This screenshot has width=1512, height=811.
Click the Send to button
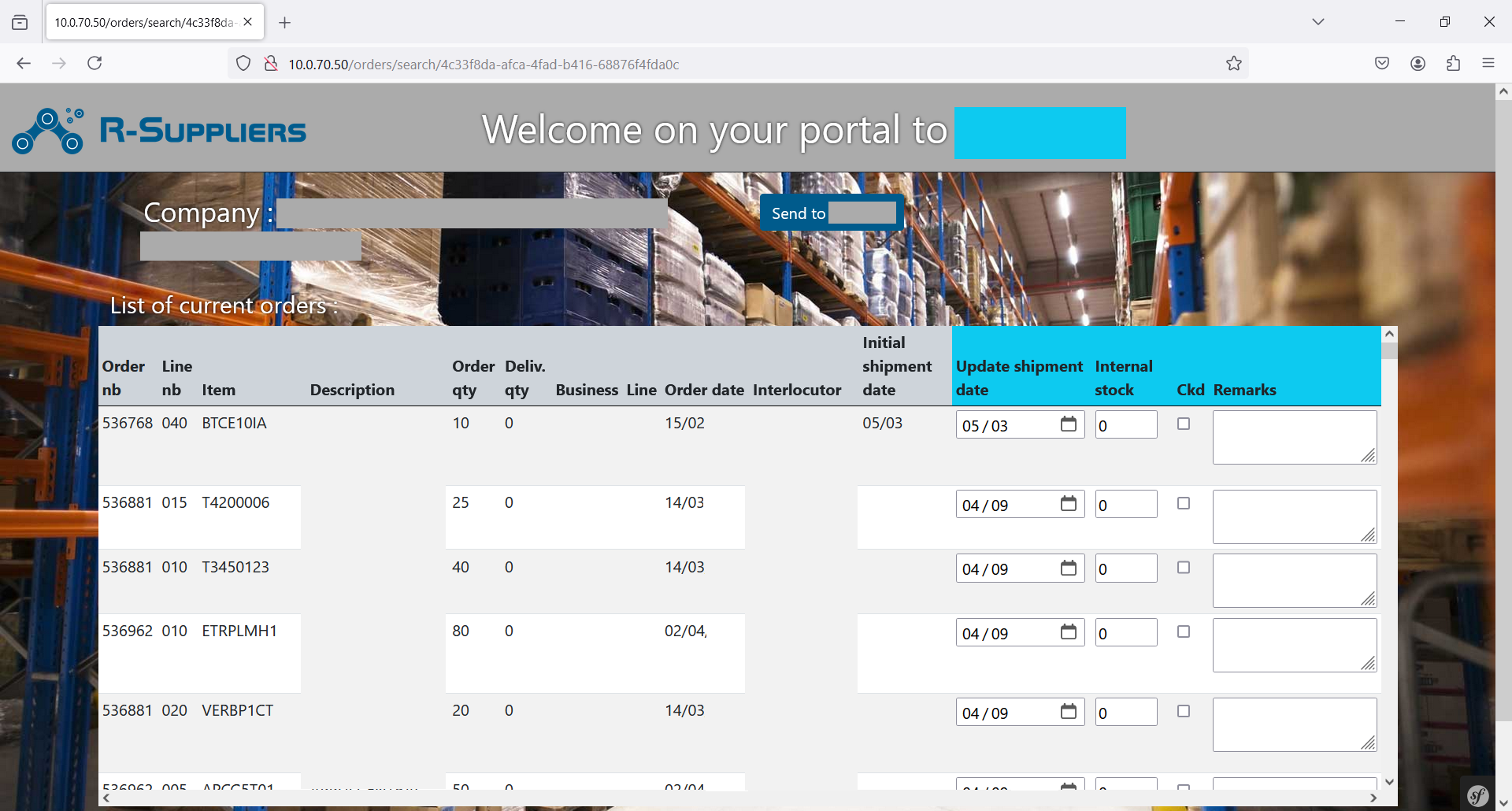point(832,213)
